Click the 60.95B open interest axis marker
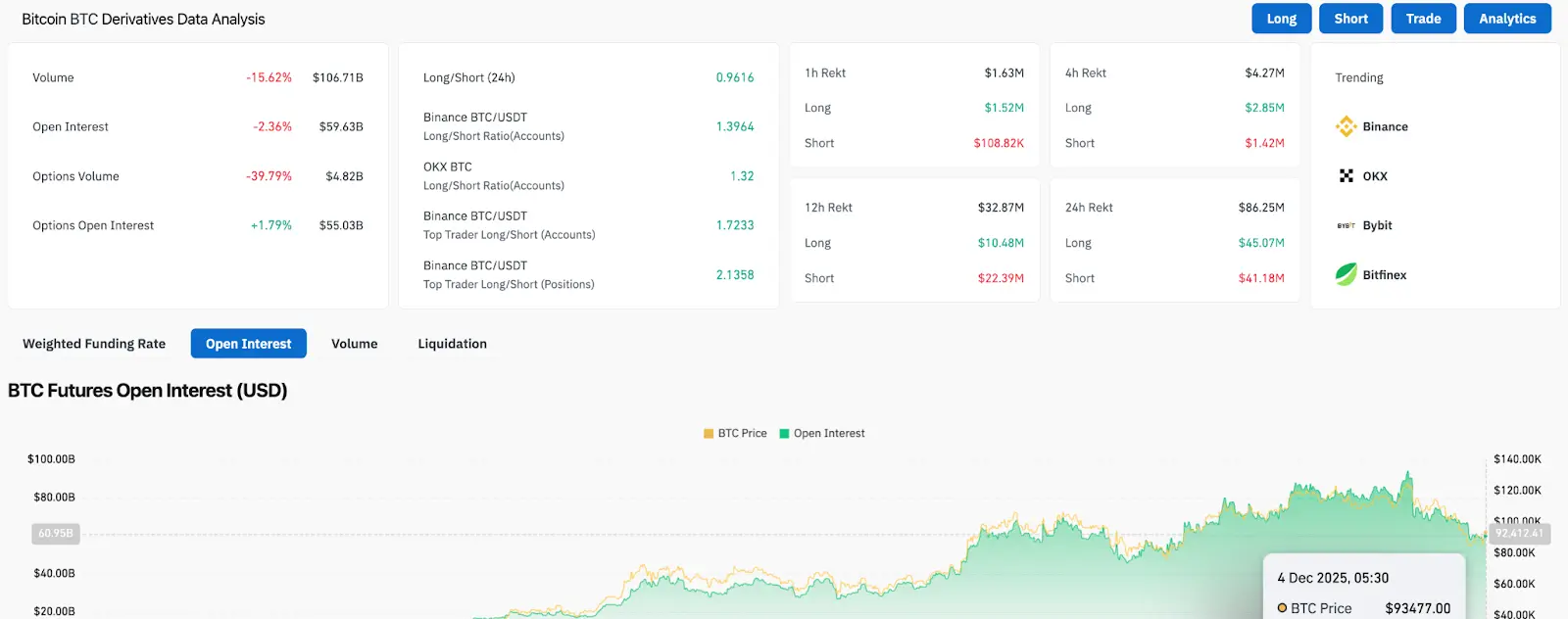Screen dimensions: 1568x619 point(56,534)
